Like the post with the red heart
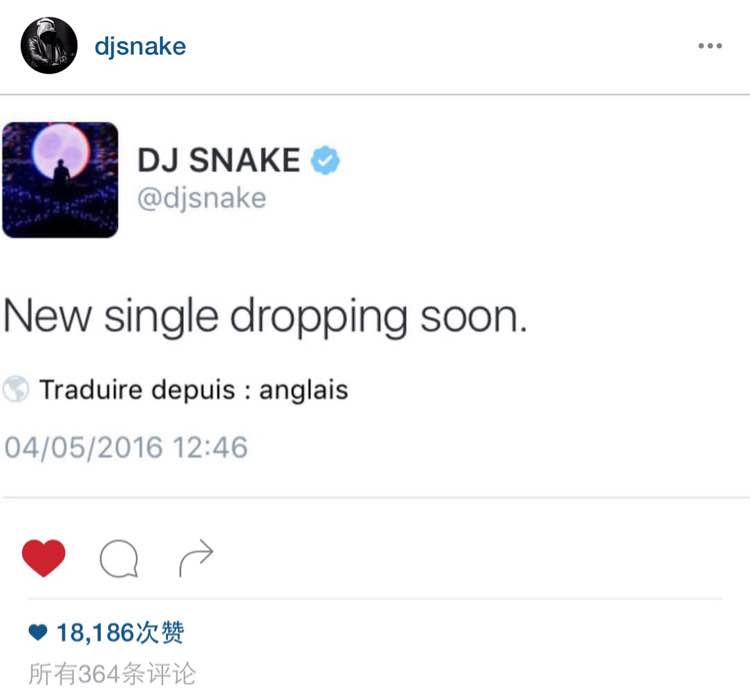 coord(44,558)
